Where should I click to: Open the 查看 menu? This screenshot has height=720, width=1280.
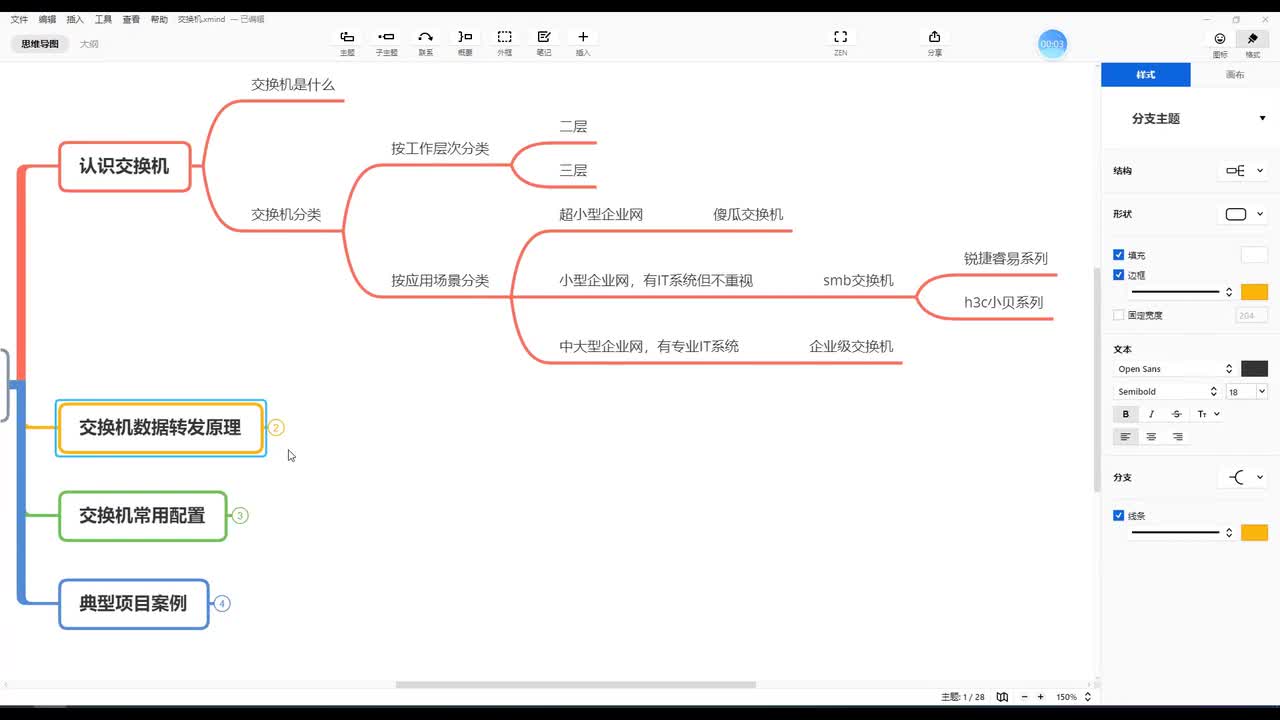(131, 19)
